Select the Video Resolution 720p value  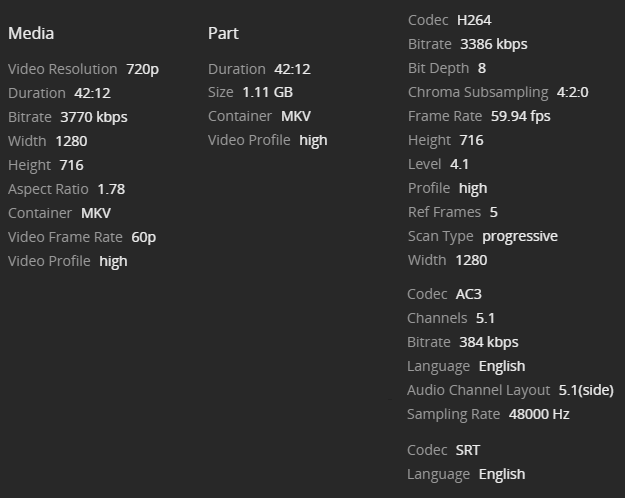[x=142, y=69]
